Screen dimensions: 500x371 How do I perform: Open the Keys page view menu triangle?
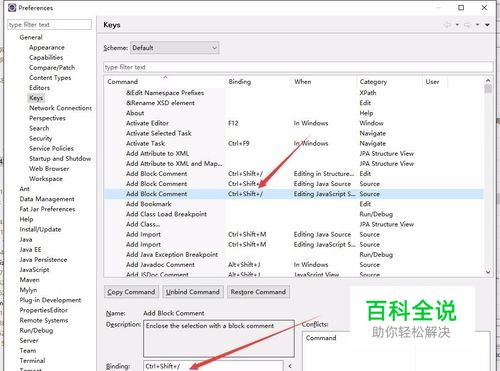click(487, 25)
